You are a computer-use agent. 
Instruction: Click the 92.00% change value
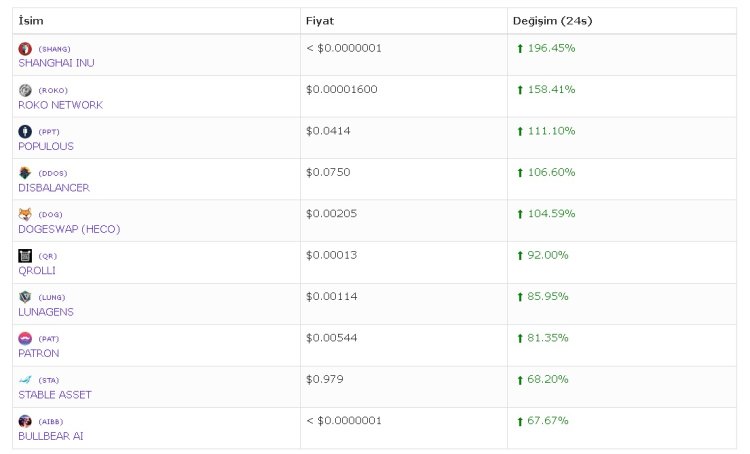(548, 255)
